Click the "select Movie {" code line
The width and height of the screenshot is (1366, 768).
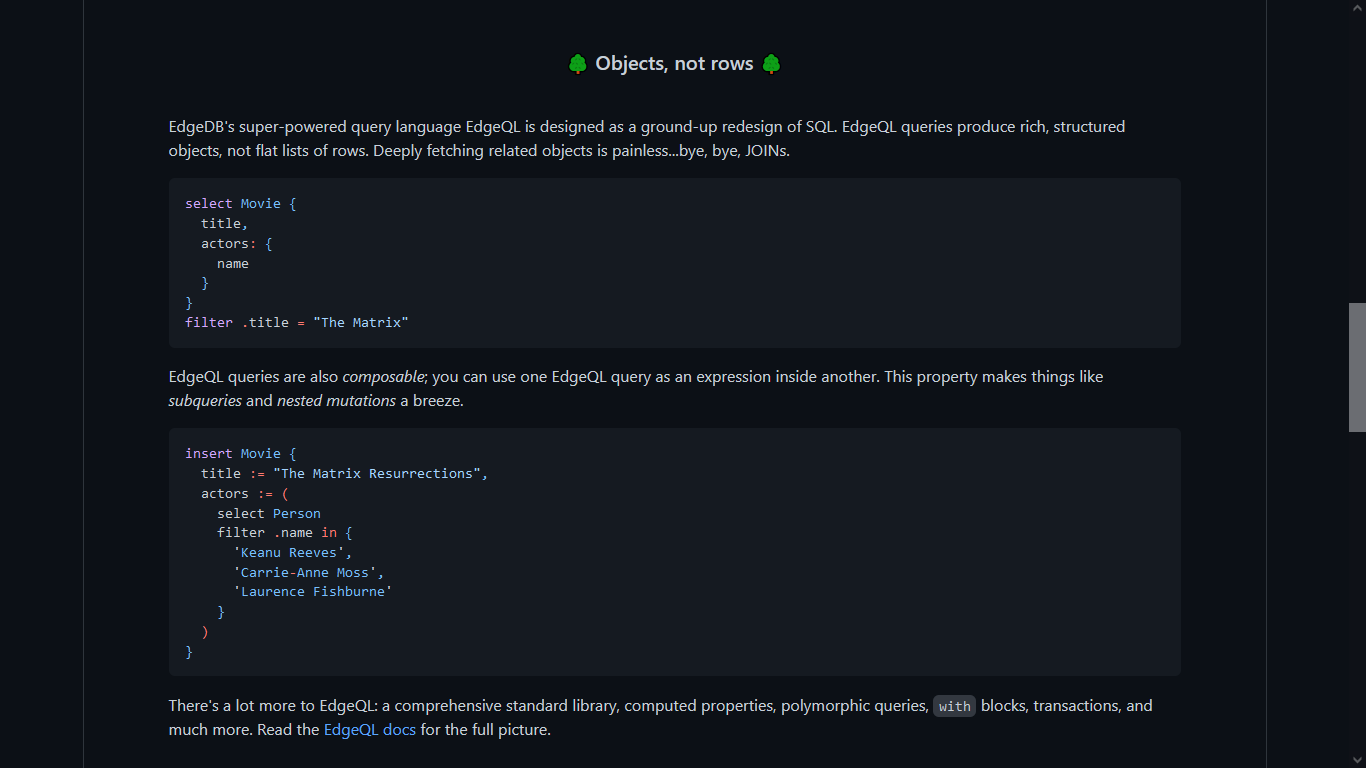pyautogui.click(x=241, y=204)
